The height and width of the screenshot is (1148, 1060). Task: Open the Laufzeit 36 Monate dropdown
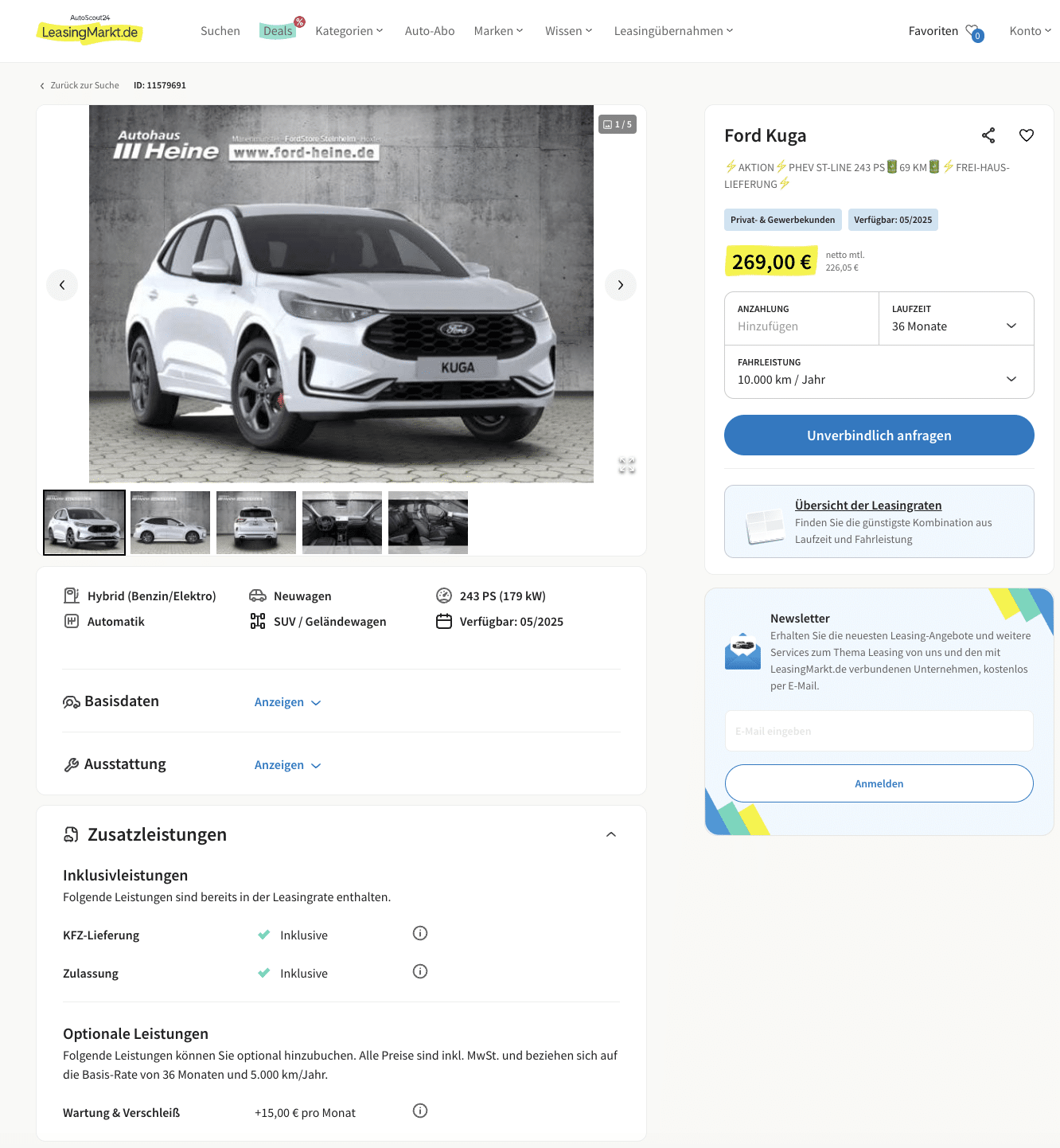tap(957, 318)
